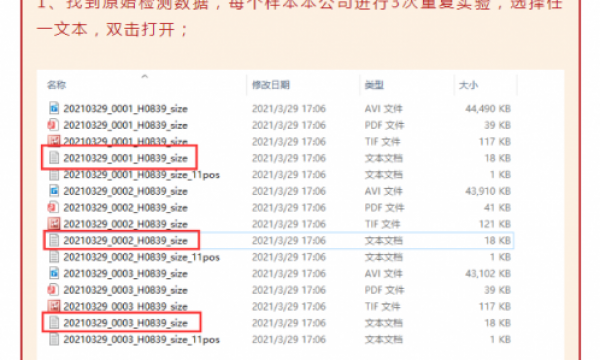
Task: Click the AVI file icon for 20210329_0001_H0839_size
Action: [54, 108]
